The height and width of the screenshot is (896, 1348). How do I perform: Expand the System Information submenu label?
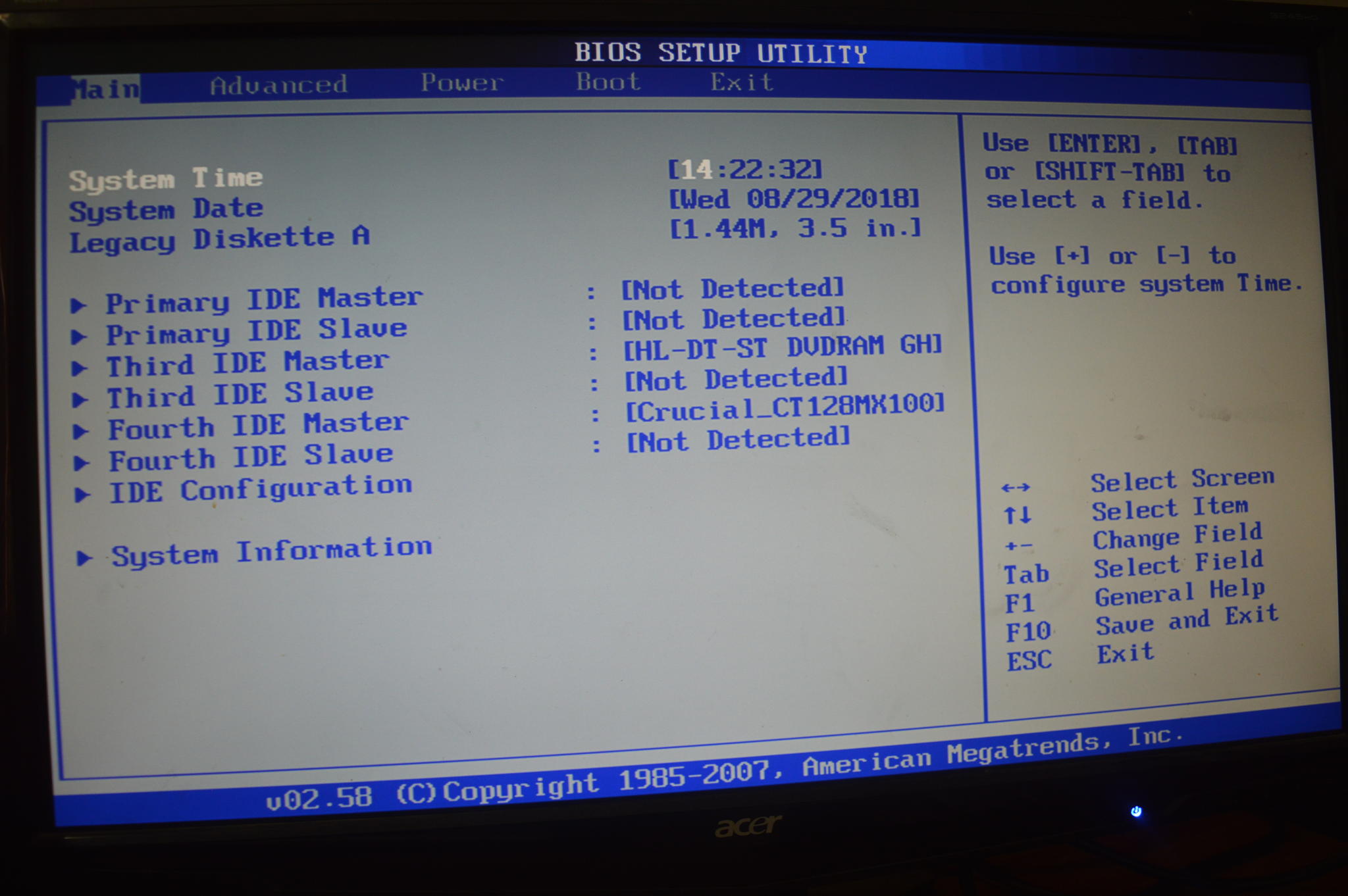[x=271, y=551]
